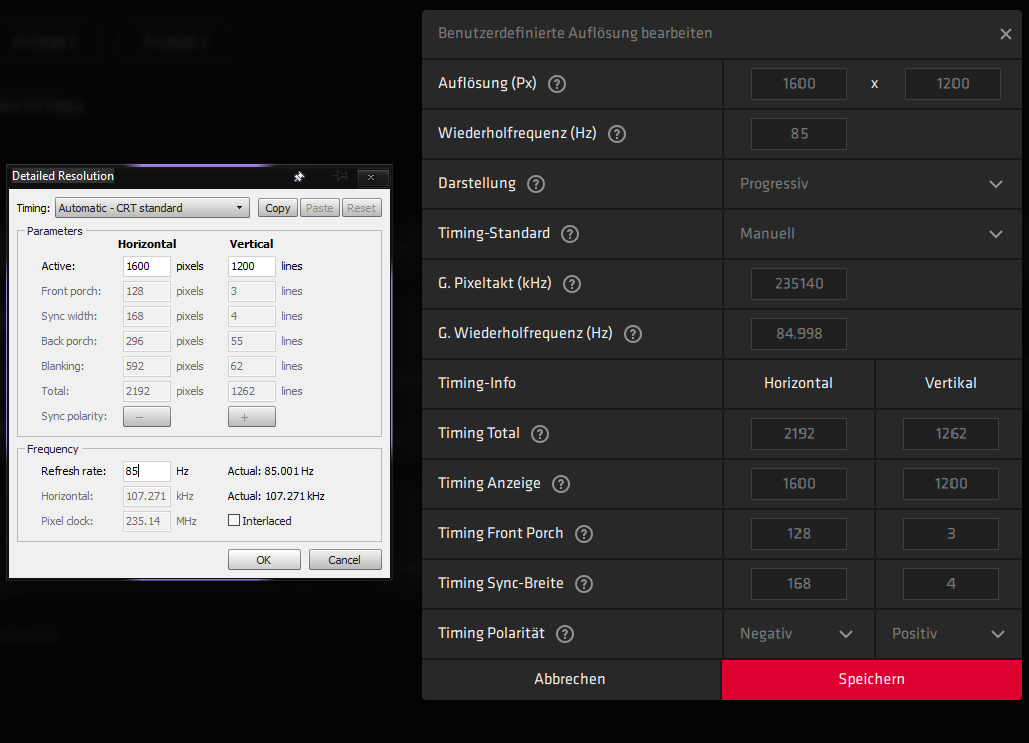Click Cancel in Detailed Resolution dialog

(345, 560)
